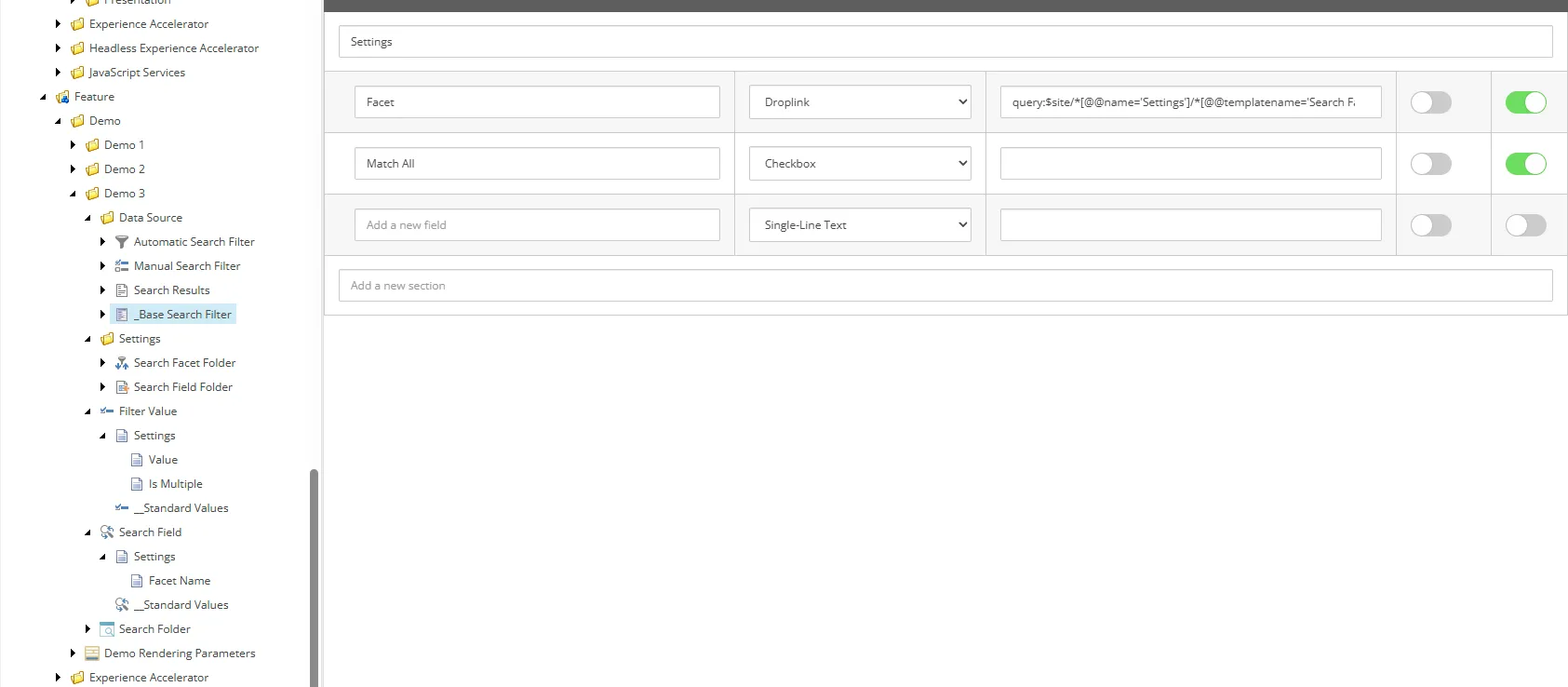Click the Manual Search Filter icon
This screenshot has width=1568, height=687.
tap(122, 266)
